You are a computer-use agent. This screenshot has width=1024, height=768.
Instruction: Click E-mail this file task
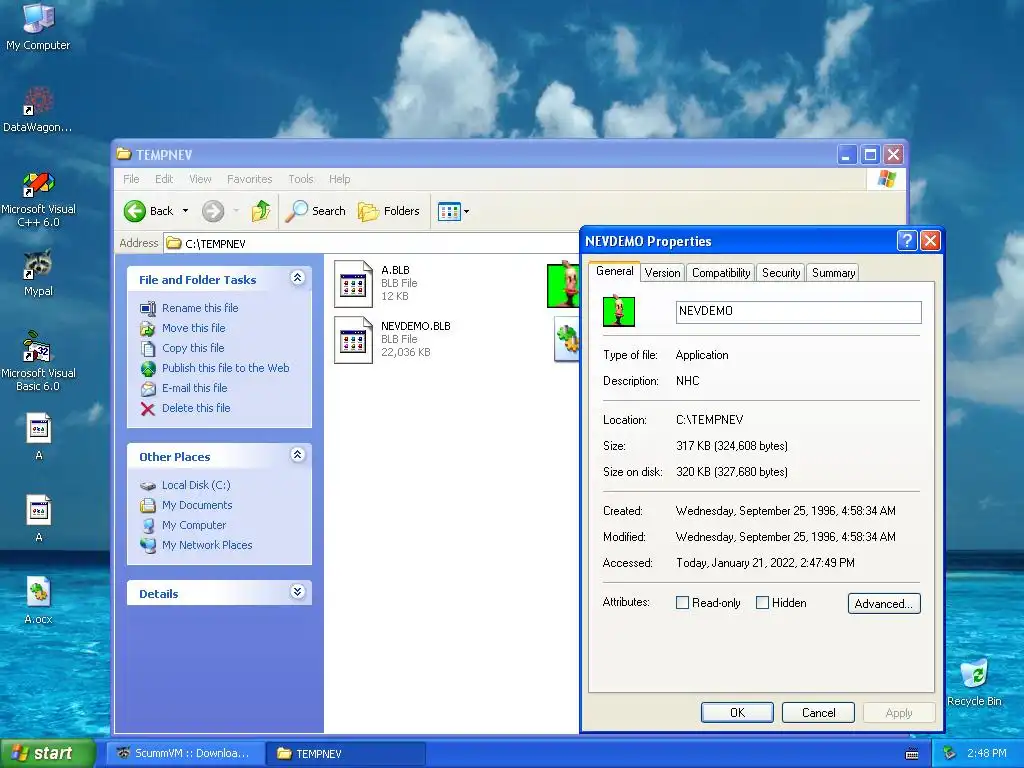(x=195, y=388)
